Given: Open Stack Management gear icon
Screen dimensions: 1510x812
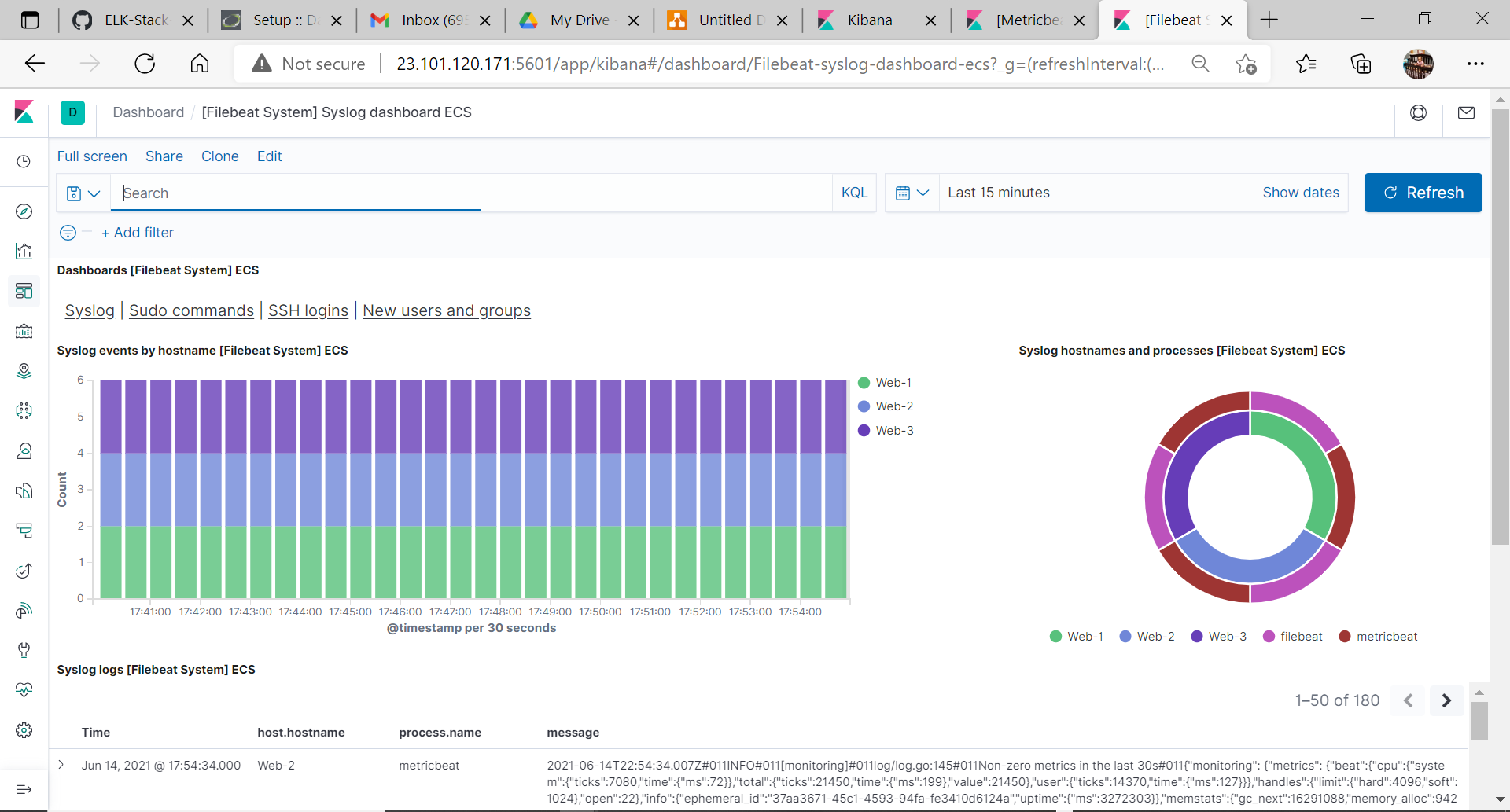Looking at the screenshot, I should (x=24, y=730).
